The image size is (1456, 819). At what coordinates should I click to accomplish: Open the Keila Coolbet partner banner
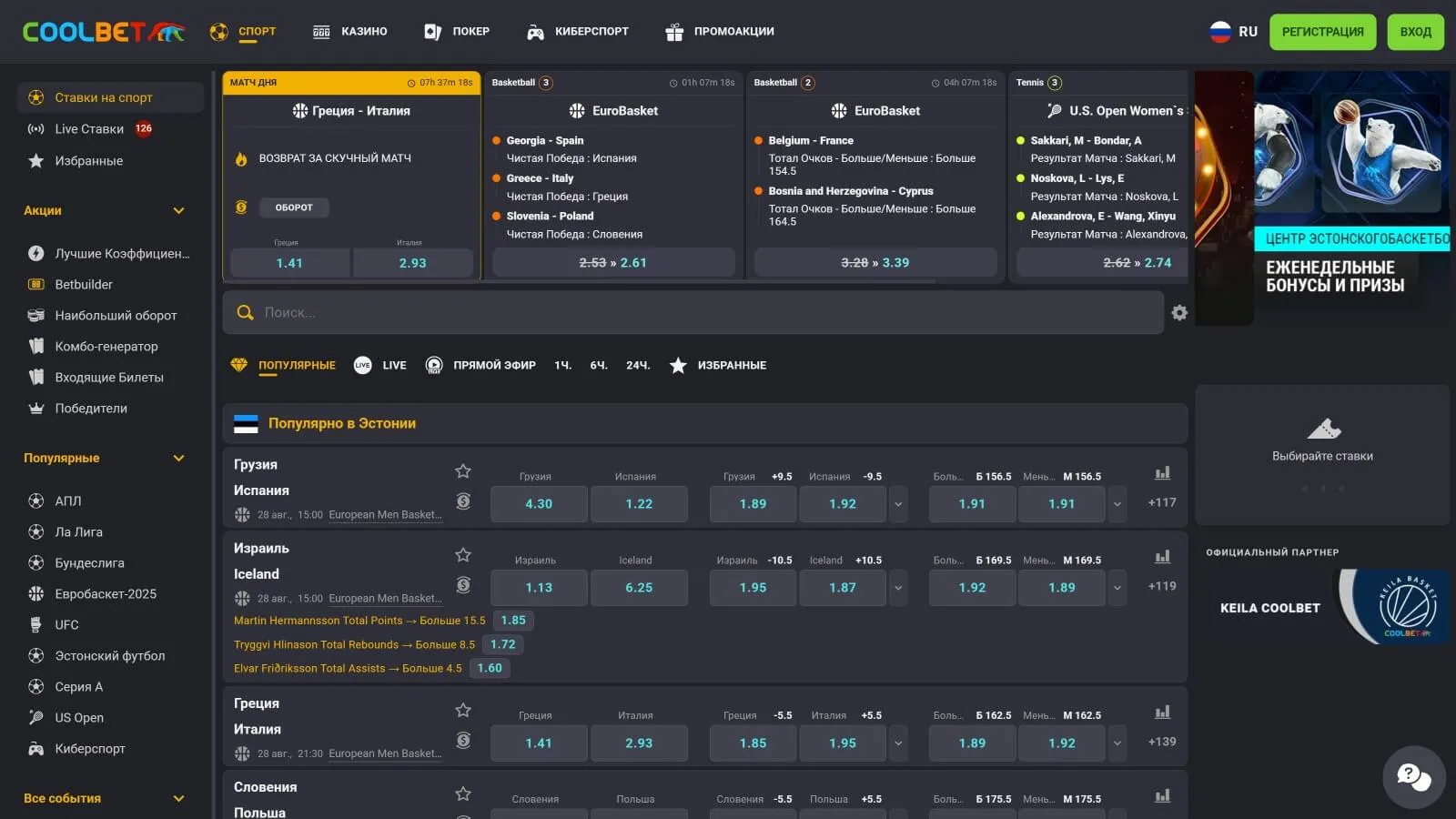tap(1322, 607)
